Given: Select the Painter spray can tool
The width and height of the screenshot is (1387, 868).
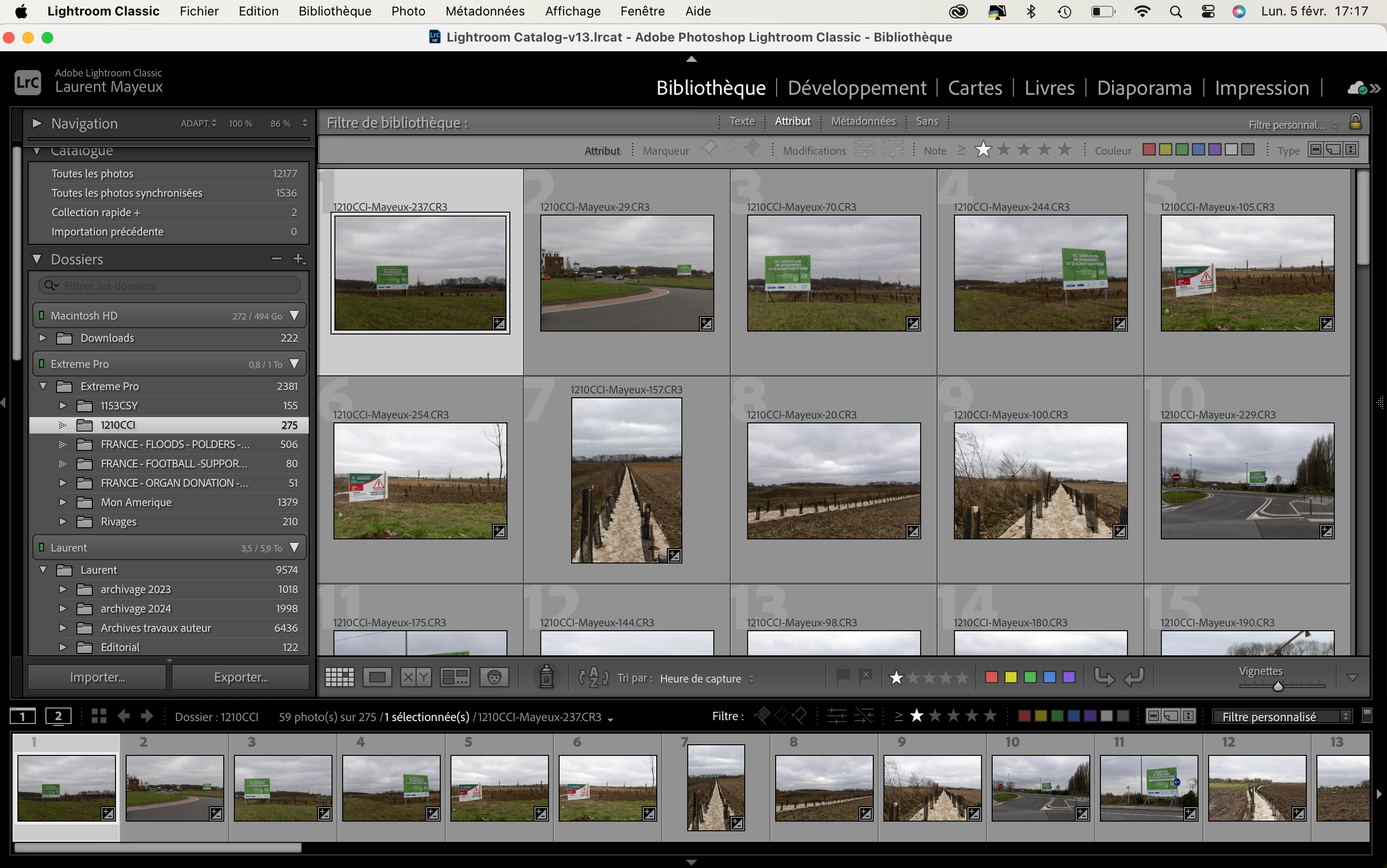Looking at the screenshot, I should coord(546,677).
